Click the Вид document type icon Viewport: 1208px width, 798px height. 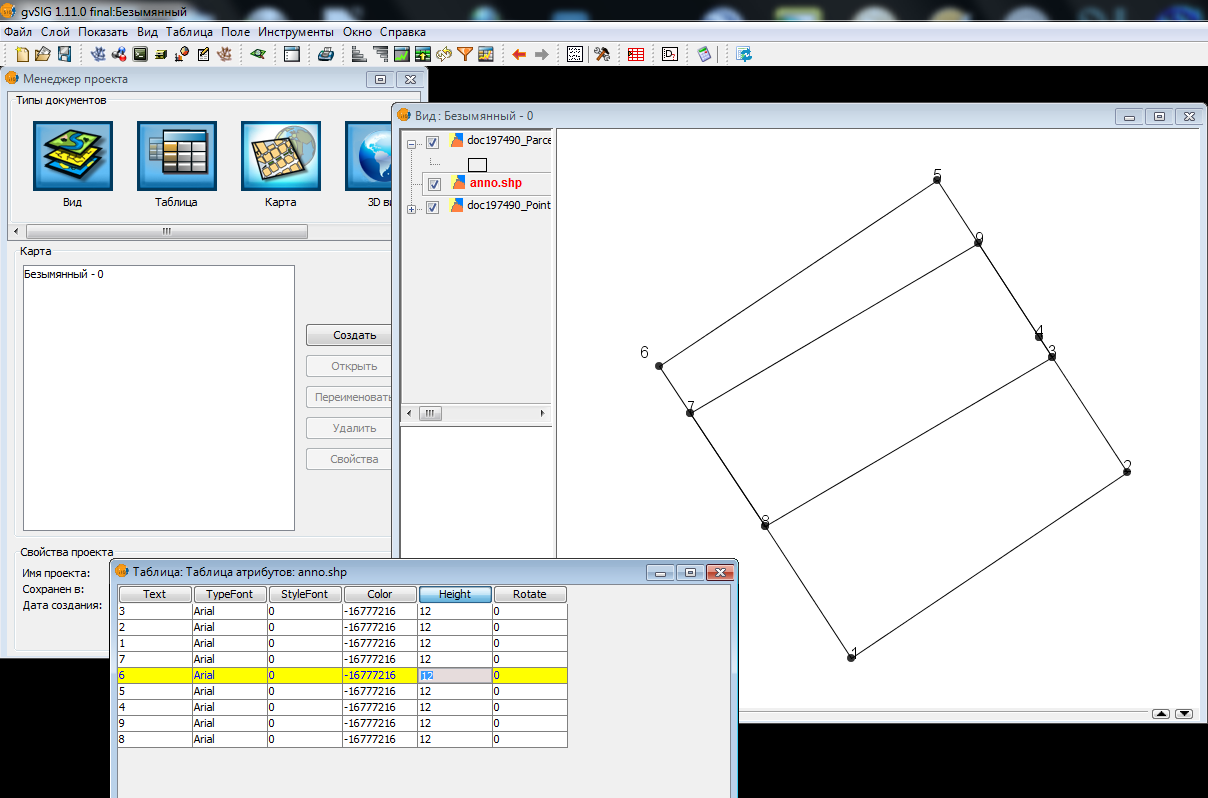pos(72,156)
